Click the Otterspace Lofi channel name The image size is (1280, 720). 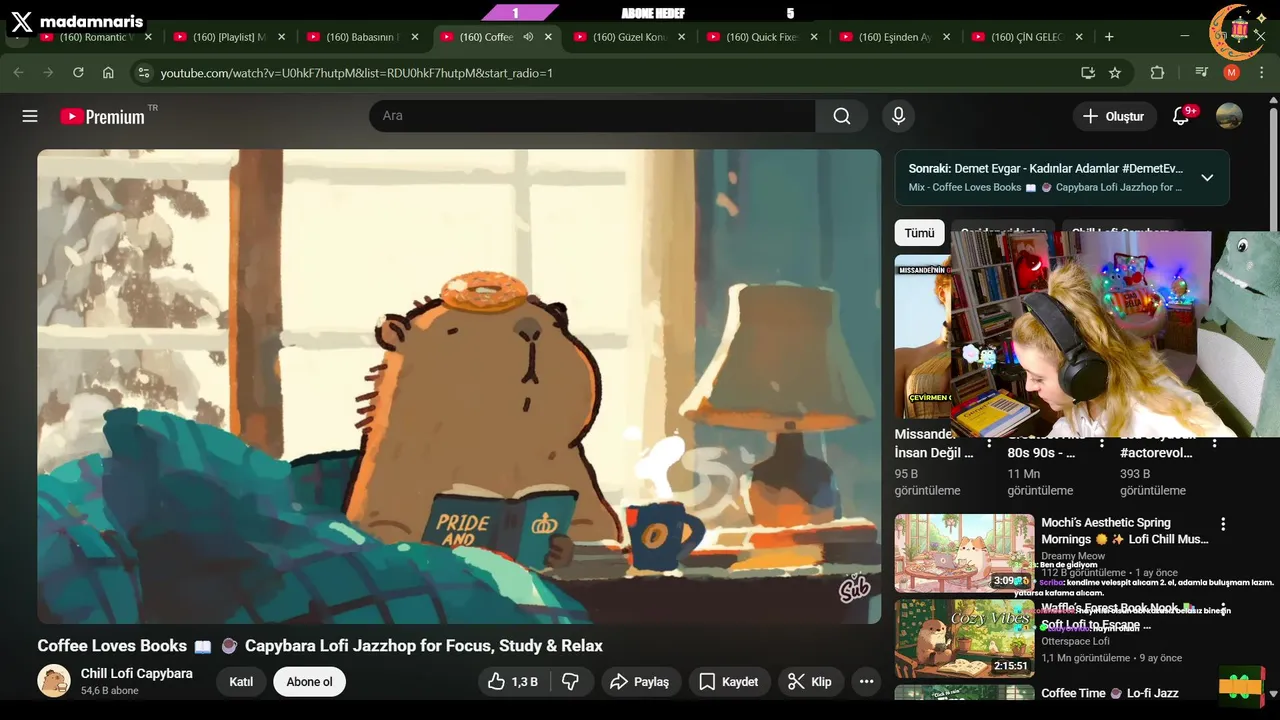pyautogui.click(x=1075, y=641)
